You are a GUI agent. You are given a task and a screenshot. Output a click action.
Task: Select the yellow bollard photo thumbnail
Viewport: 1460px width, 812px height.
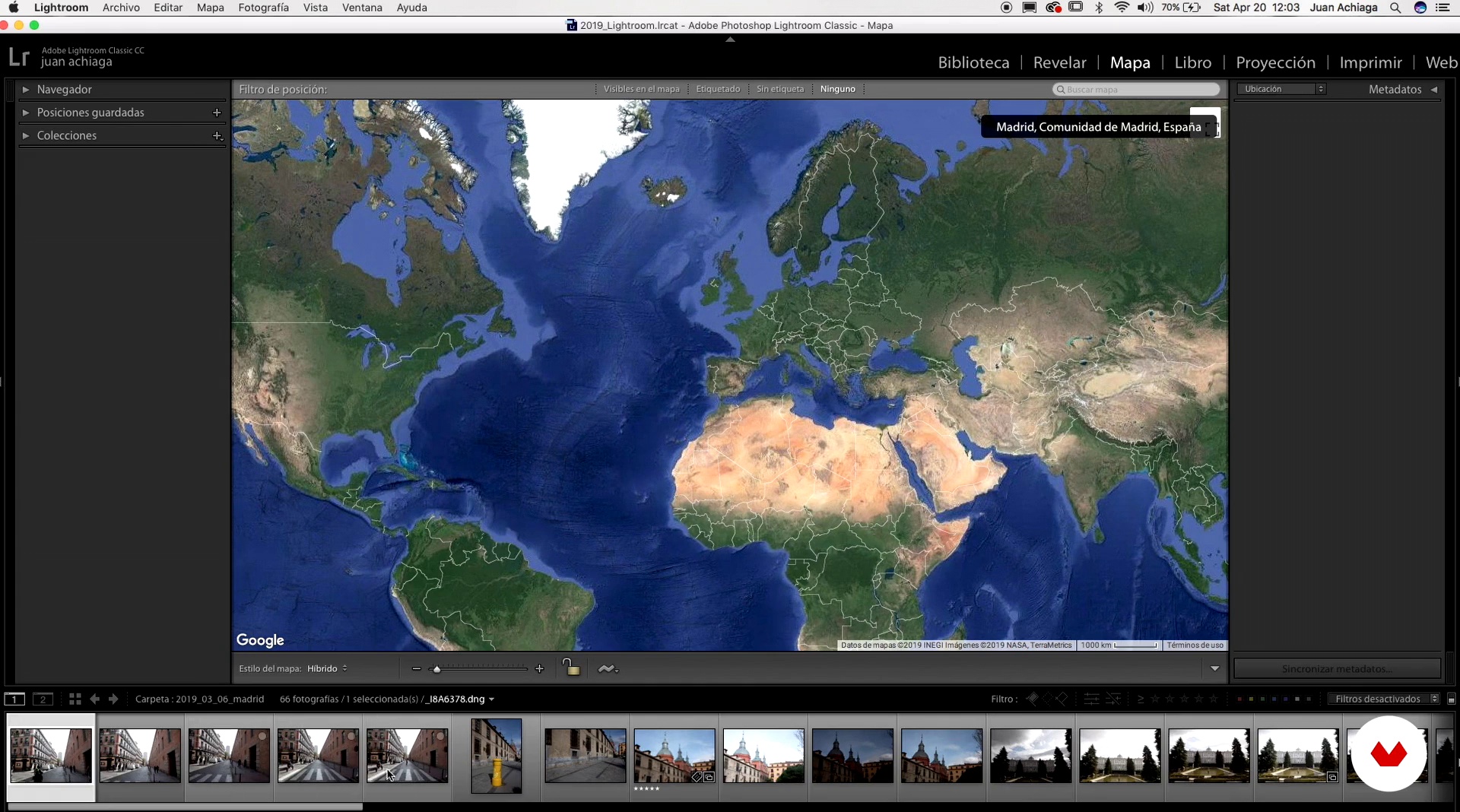tap(497, 756)
